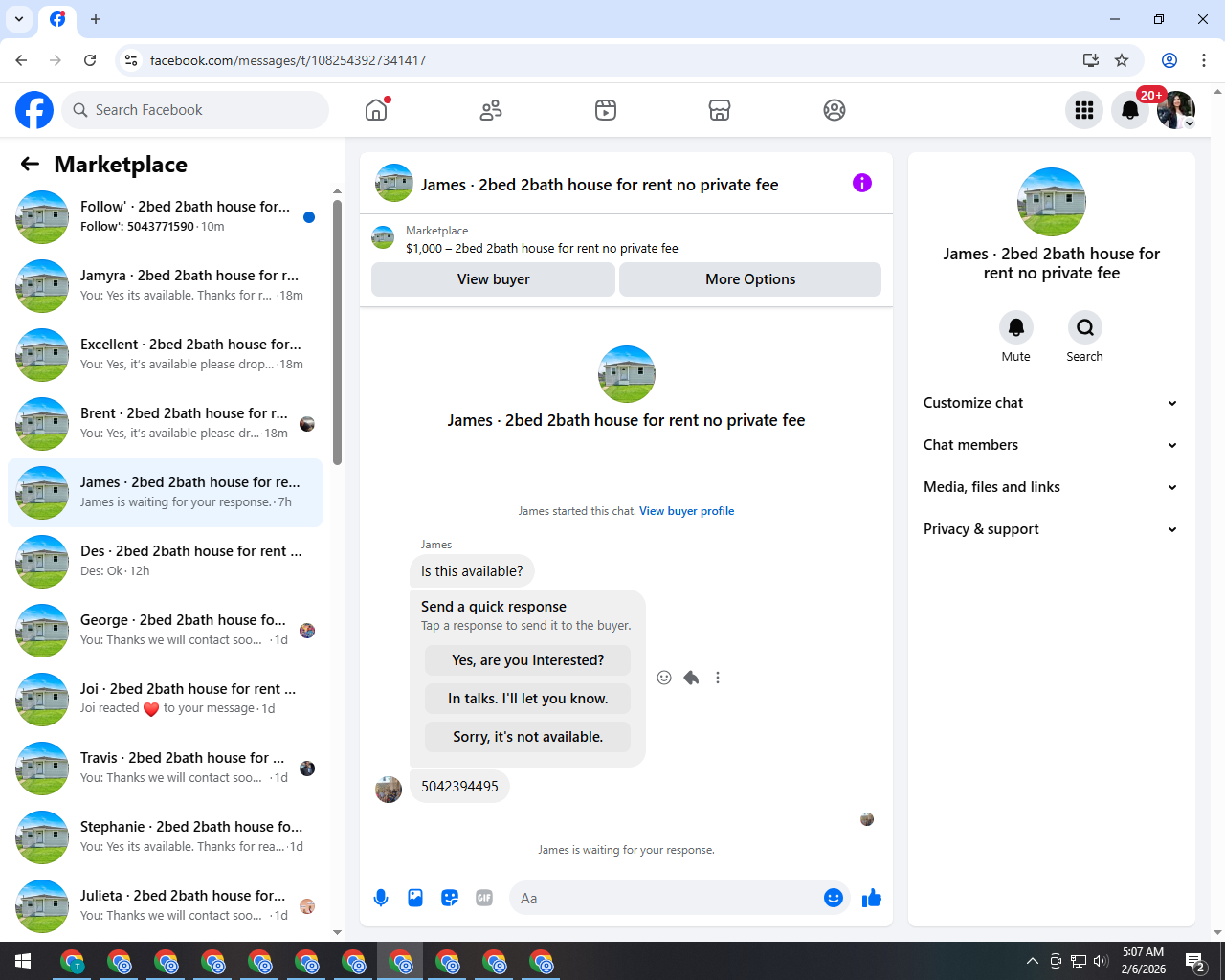Open the Des conversation
The width and height of the screenshot is (1225, 980).
pos(165,562)
